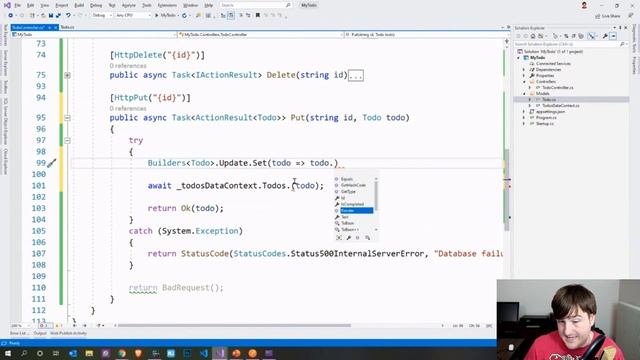Click the error count indicator in editor footer
The image size is (640, 360).
pos(45,326)
